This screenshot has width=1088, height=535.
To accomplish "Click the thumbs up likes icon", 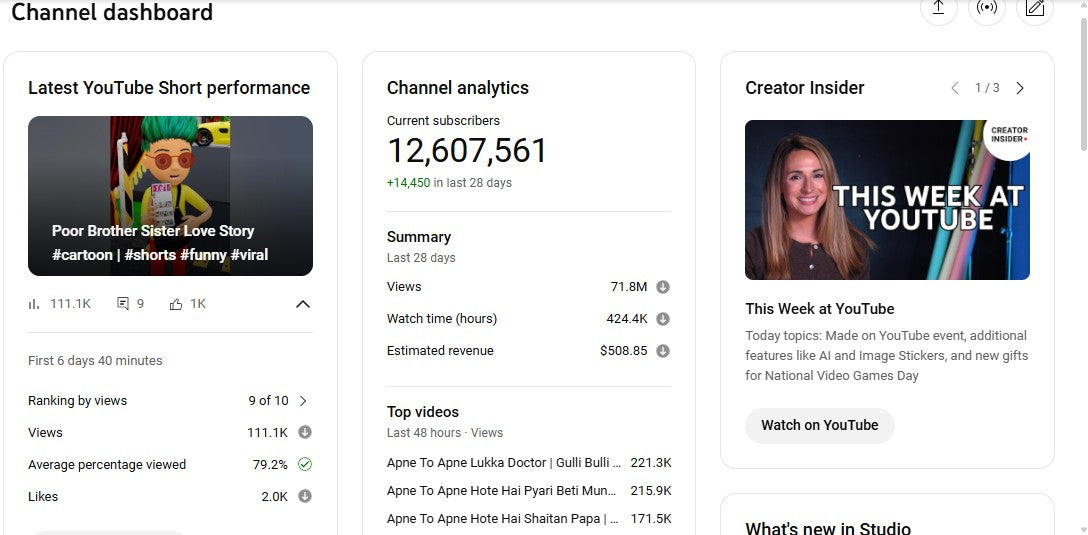I will tap(176, 304).
